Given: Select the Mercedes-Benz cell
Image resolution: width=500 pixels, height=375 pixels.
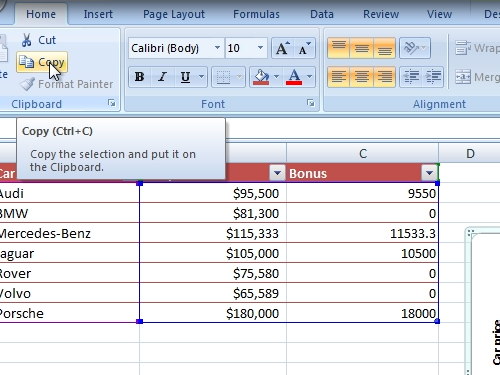Looking at the screenshot, I should pyautogui.click(x=69, y=233).
